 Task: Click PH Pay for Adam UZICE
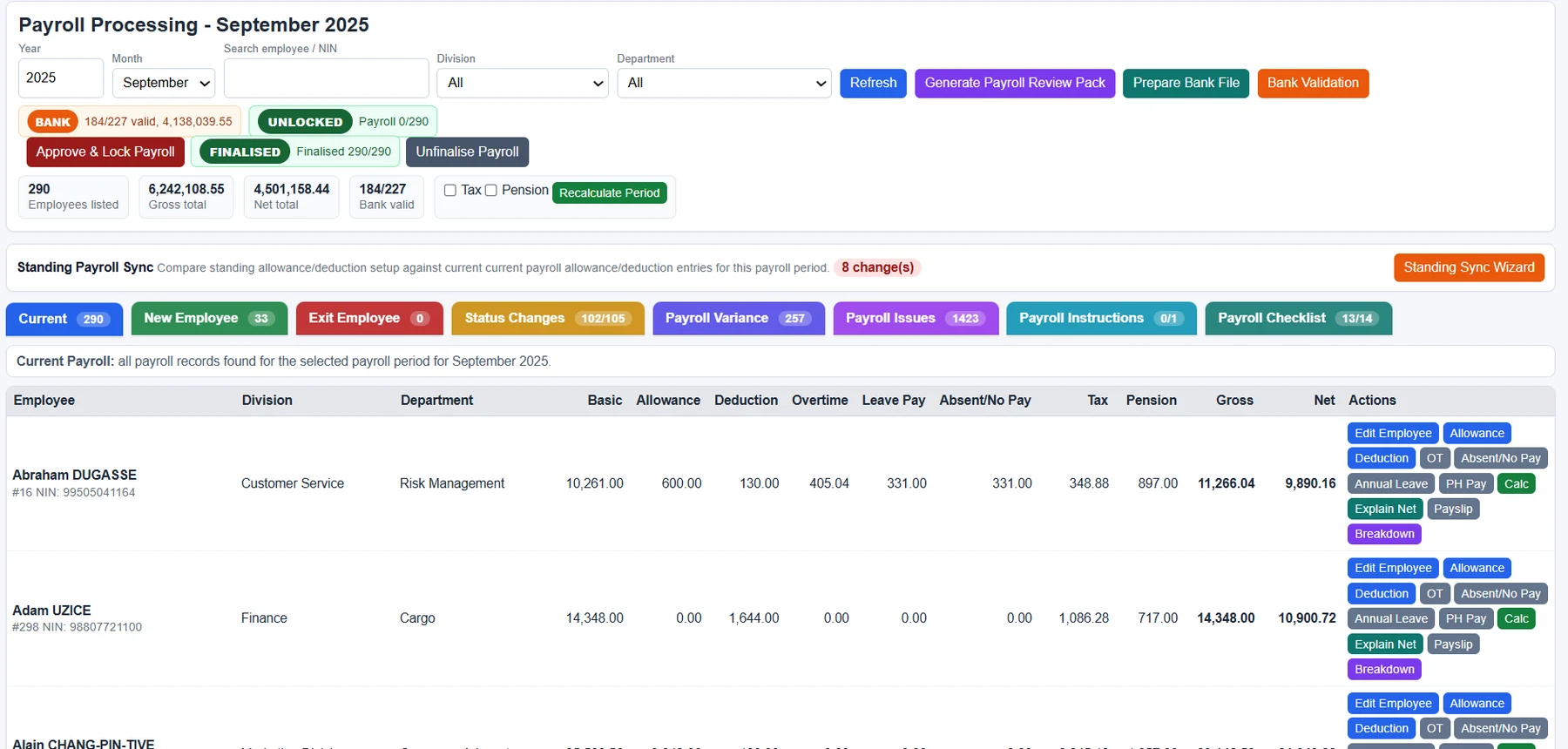[1466, 619]
